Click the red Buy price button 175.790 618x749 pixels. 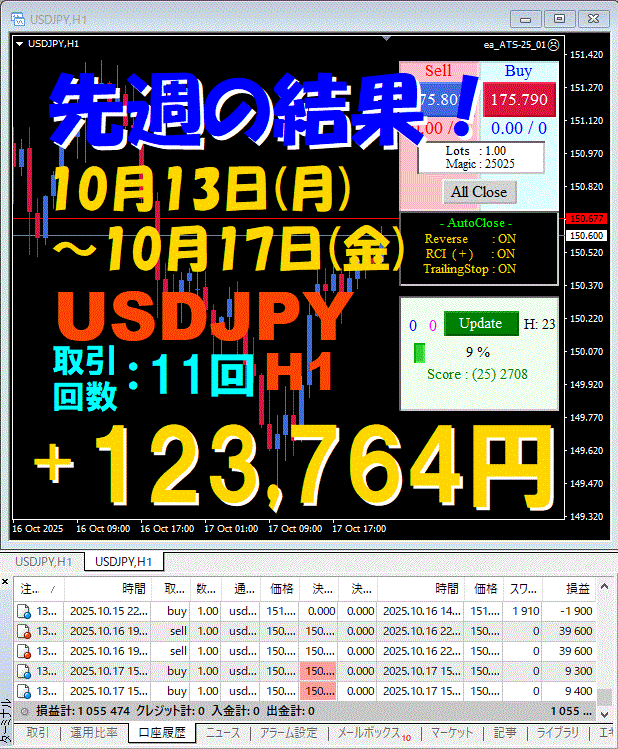tap(519, 99)
